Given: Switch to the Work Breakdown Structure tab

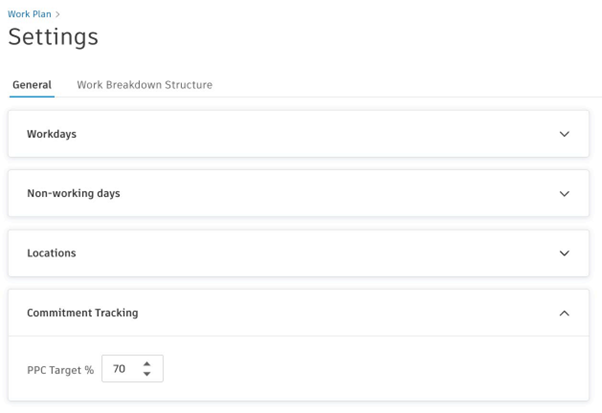Looking at the screenshot, I should coord(144,85).
